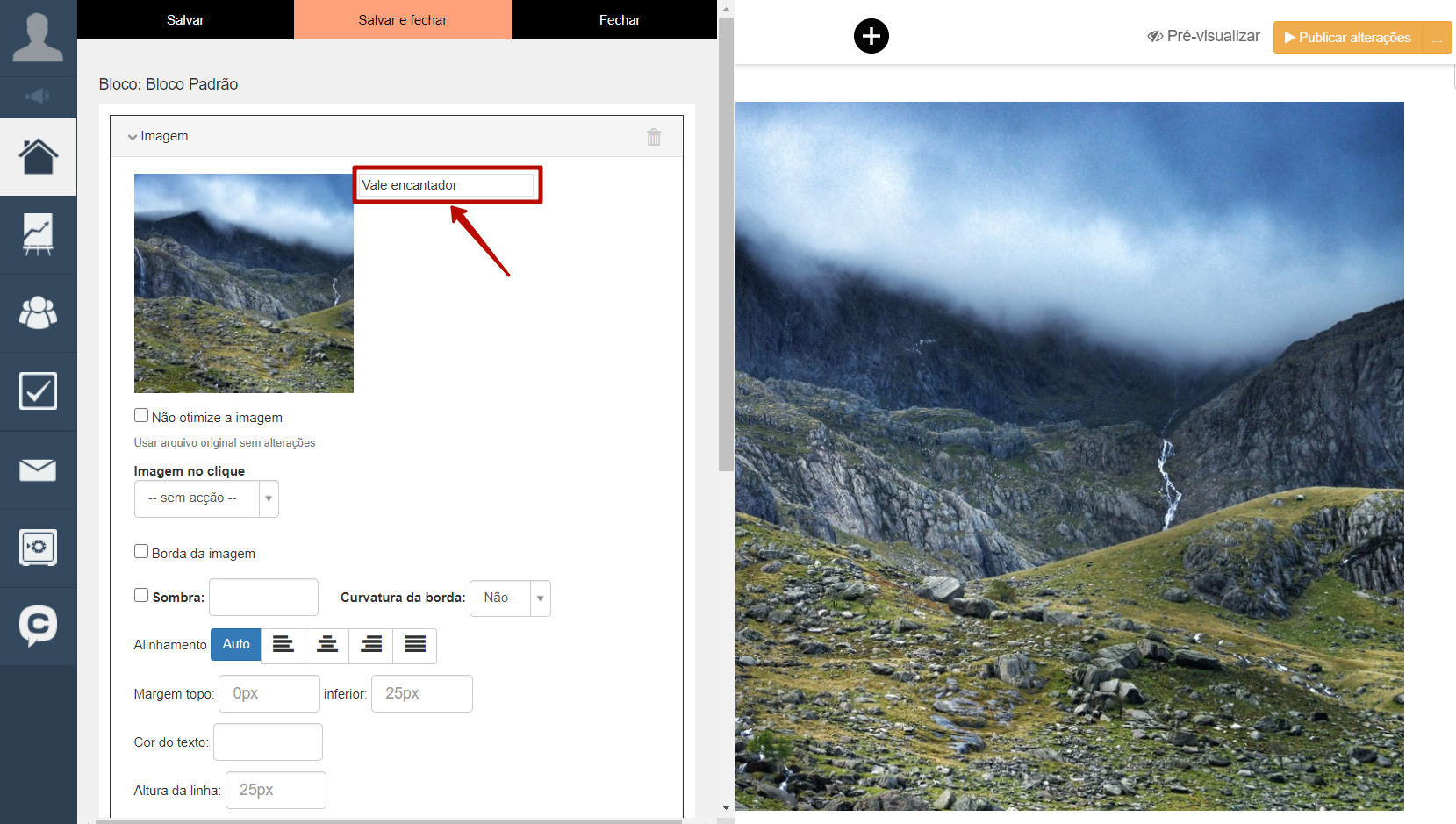Click the black plus add button
Image resolution: width=1456 pixels, height=824 pixels.
click(x=871, y=36)
